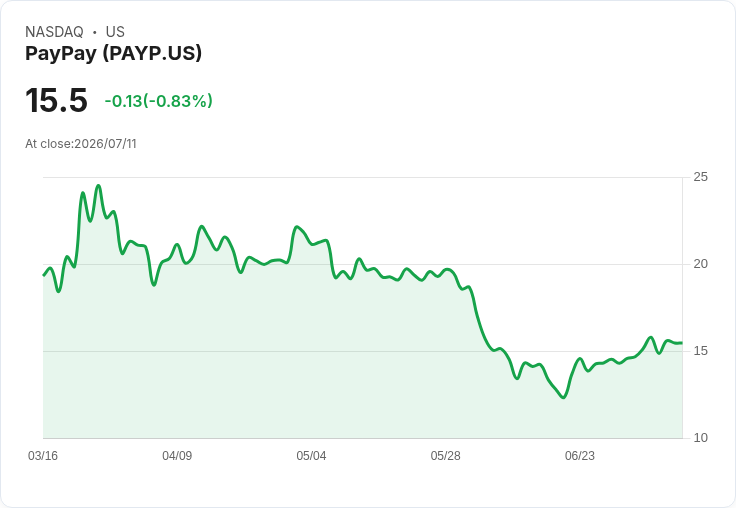Screen dimensions: 736x508
Task: Click the 25 price axis label
Action: (700, 177)
